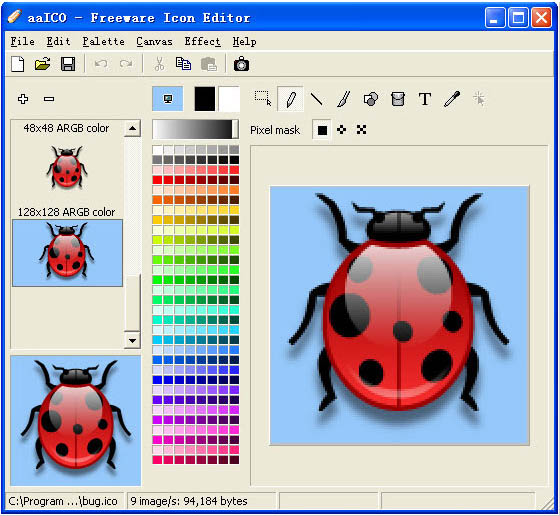560x516 pixels.
Task: Choose the Brush tool
Action: pyautogui.click(x=344, y=99)
